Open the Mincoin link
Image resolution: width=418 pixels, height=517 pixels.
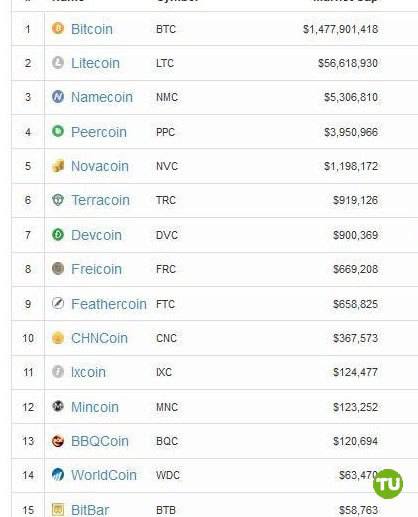click(95, 407)
